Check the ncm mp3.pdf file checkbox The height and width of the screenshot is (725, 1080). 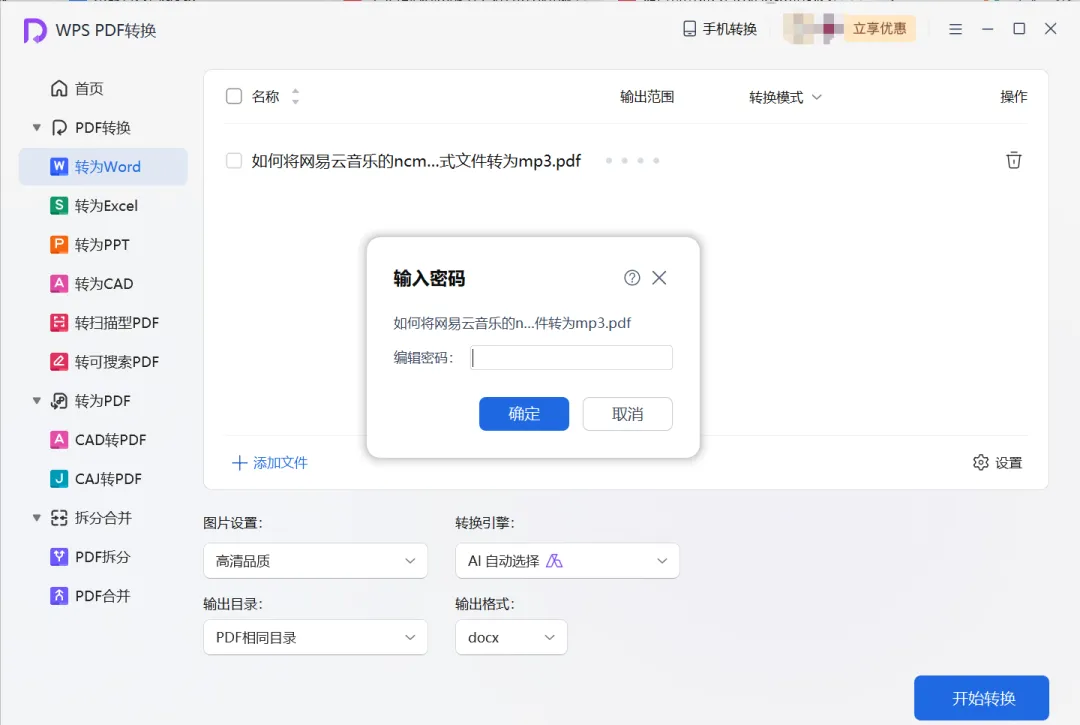click(x=234, y=160)
